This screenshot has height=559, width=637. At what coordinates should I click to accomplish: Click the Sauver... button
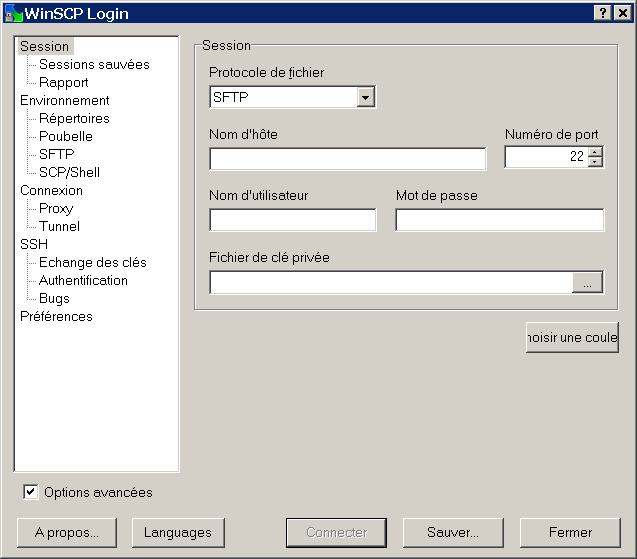pyautogui.click(x=452, y=532)
